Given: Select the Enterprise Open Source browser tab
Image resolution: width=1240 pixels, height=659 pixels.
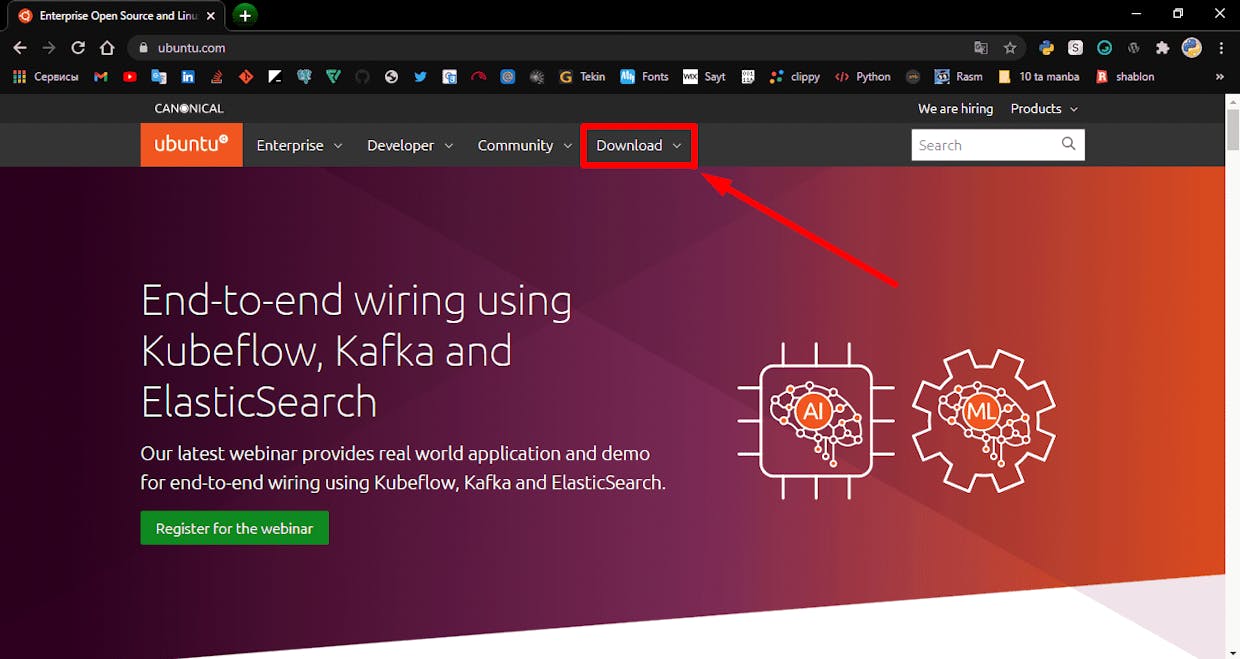Looking at the screenshot, I should pos(117,15).
